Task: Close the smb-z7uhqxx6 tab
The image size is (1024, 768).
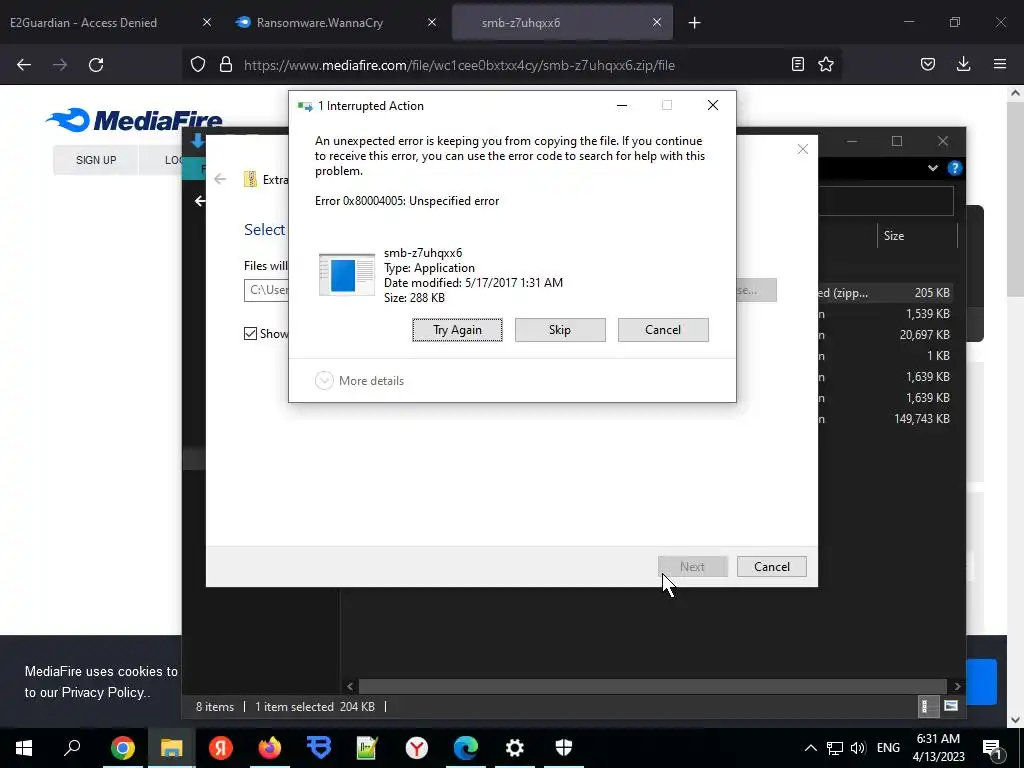Action: click(657, 23)
